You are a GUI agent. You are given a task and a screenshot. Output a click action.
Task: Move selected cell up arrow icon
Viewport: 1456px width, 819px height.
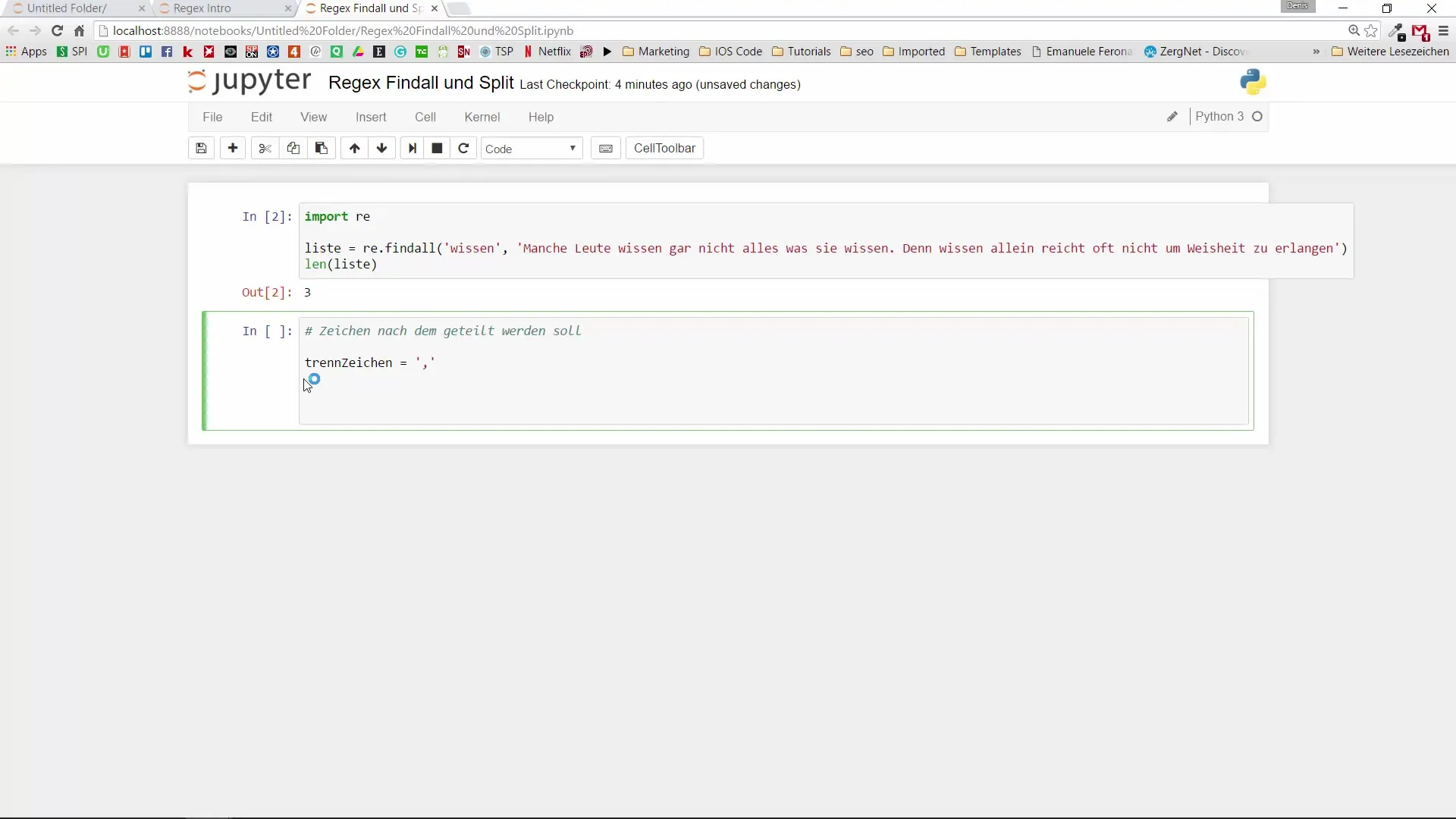coord(354,149)
